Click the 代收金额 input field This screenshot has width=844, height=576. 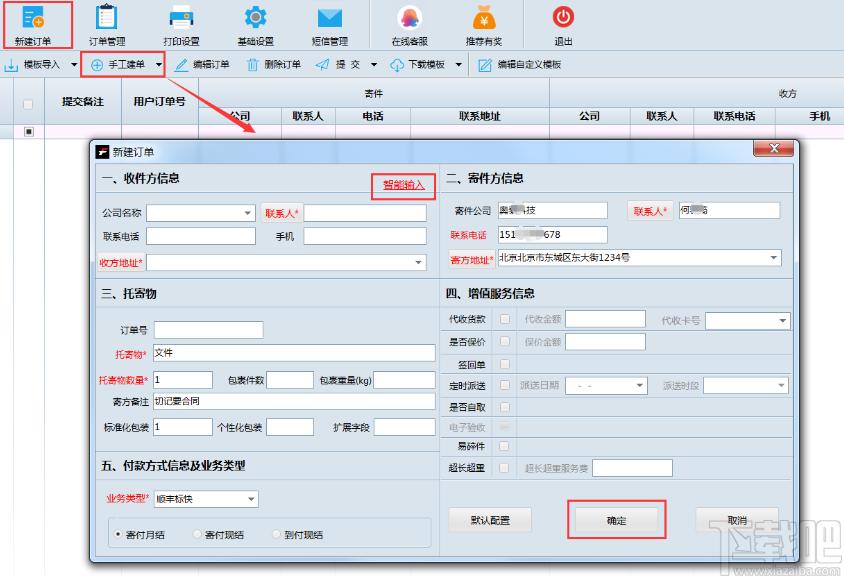(606, 319)
